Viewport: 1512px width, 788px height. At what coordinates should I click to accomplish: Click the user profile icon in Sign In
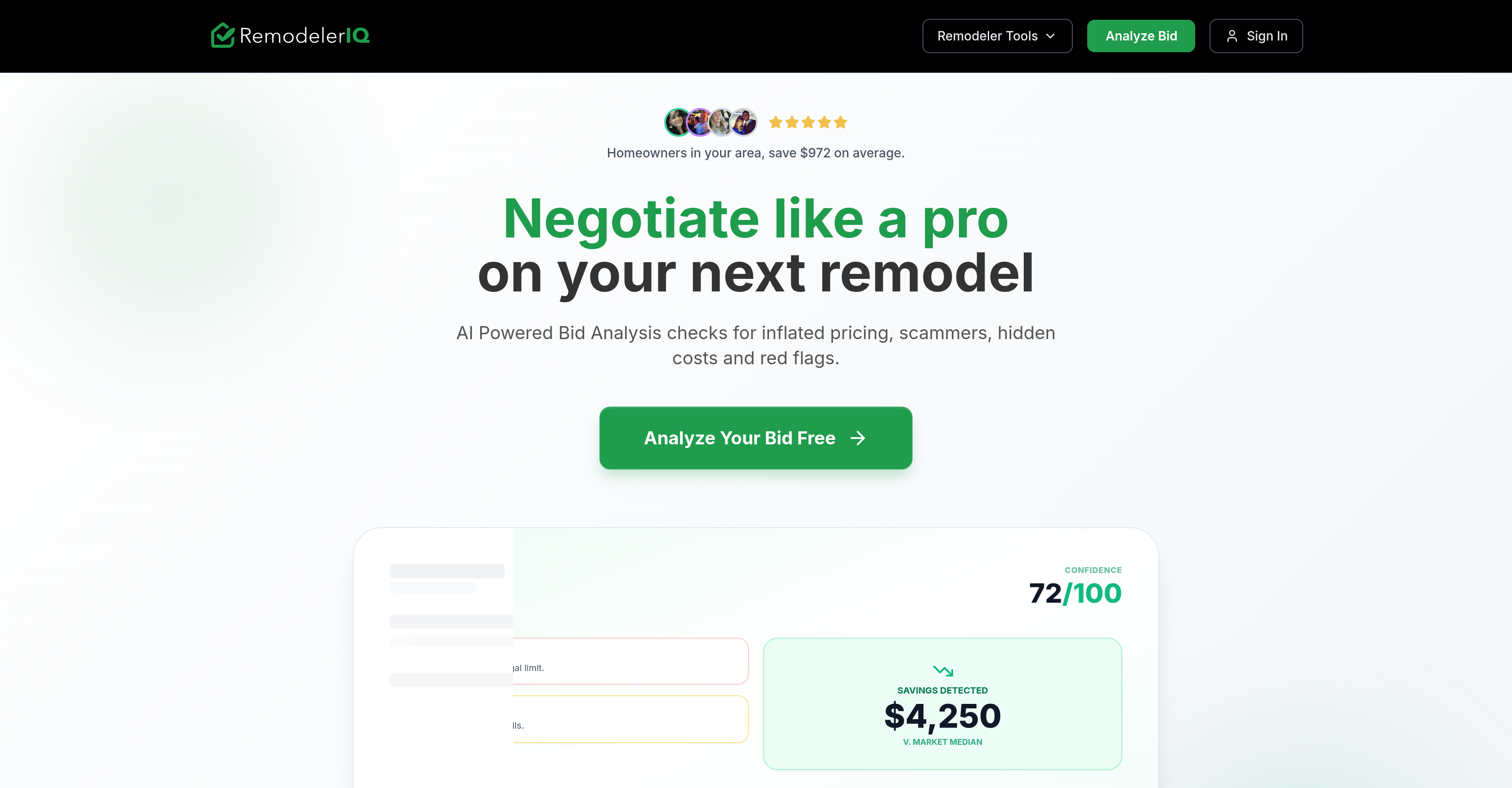tap(1232, 36)
